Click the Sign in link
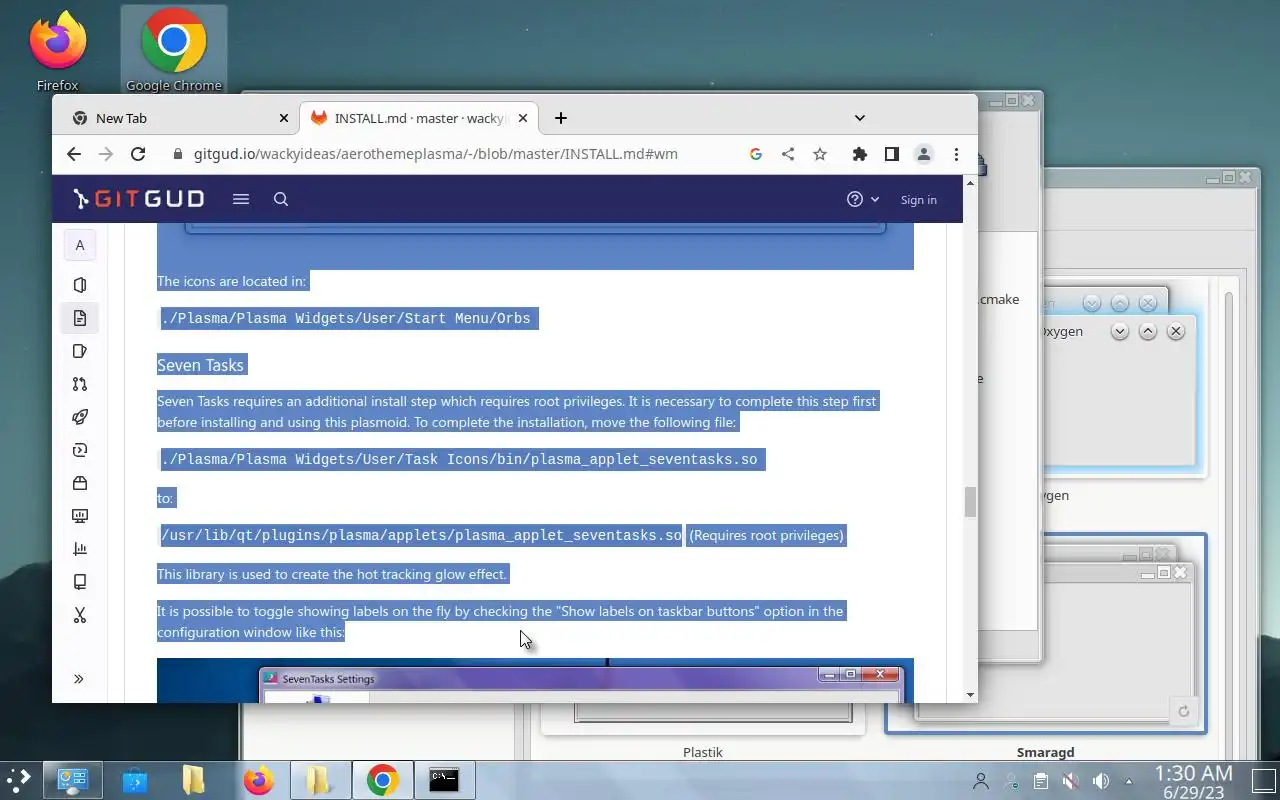Viewport: 1280px width, 800px height. 918,200
